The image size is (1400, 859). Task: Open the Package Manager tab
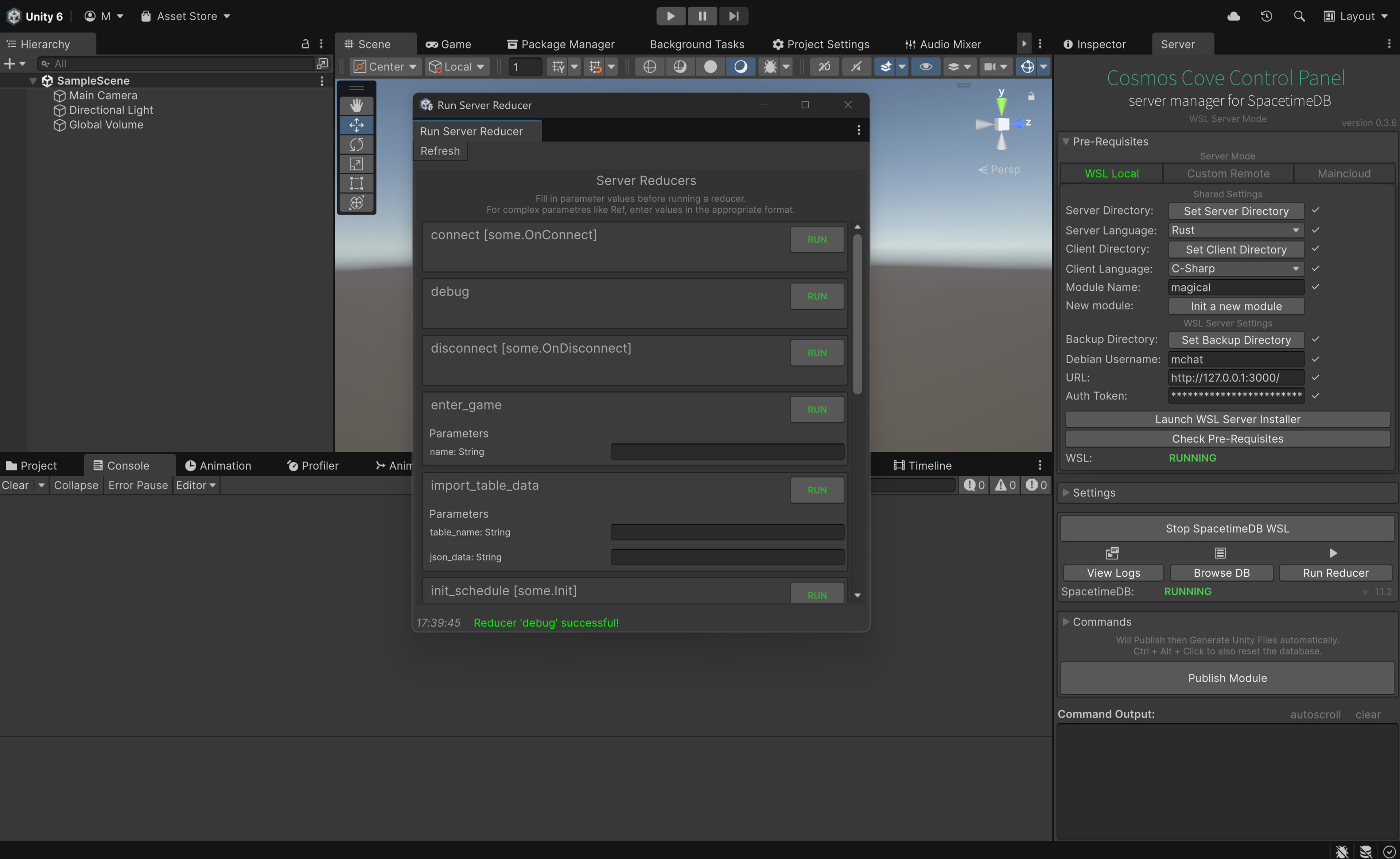(561, 44)
